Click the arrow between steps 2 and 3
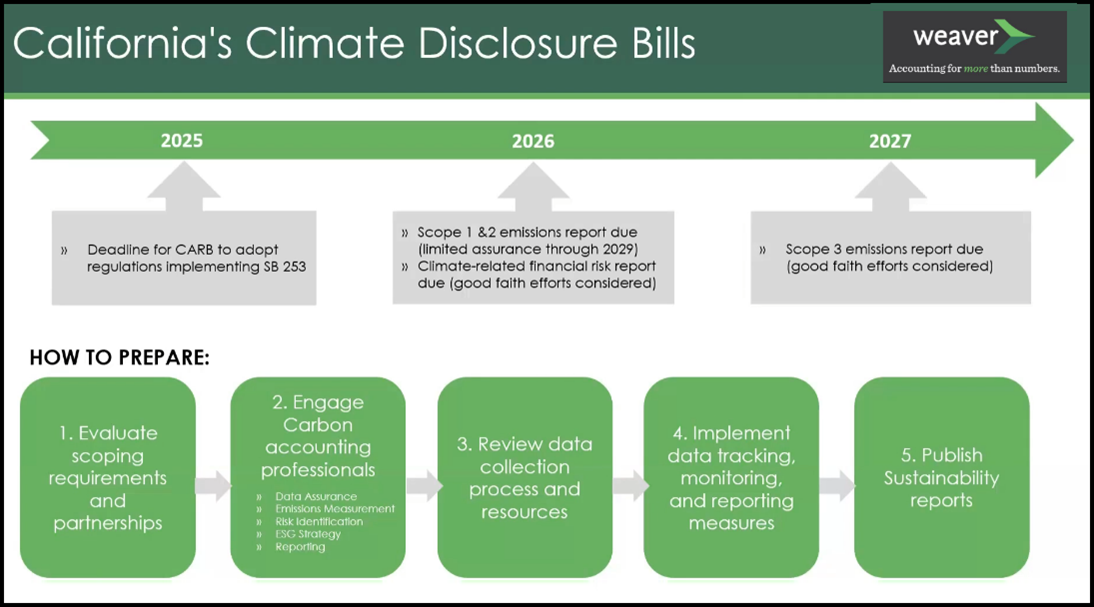The width and height of the screenshot is (1094, 607). click(422, 487)
